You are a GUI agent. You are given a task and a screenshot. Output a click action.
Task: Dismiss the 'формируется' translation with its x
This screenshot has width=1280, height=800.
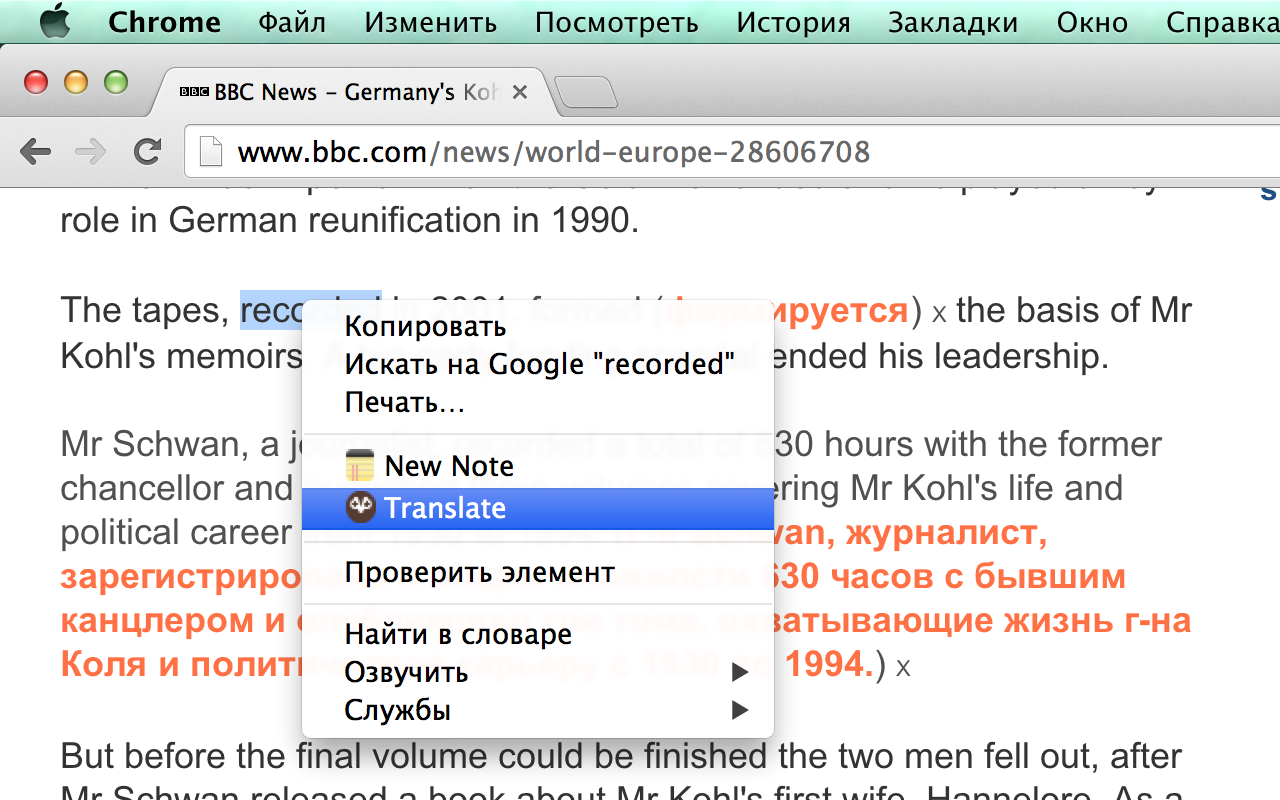pos(939,313)
